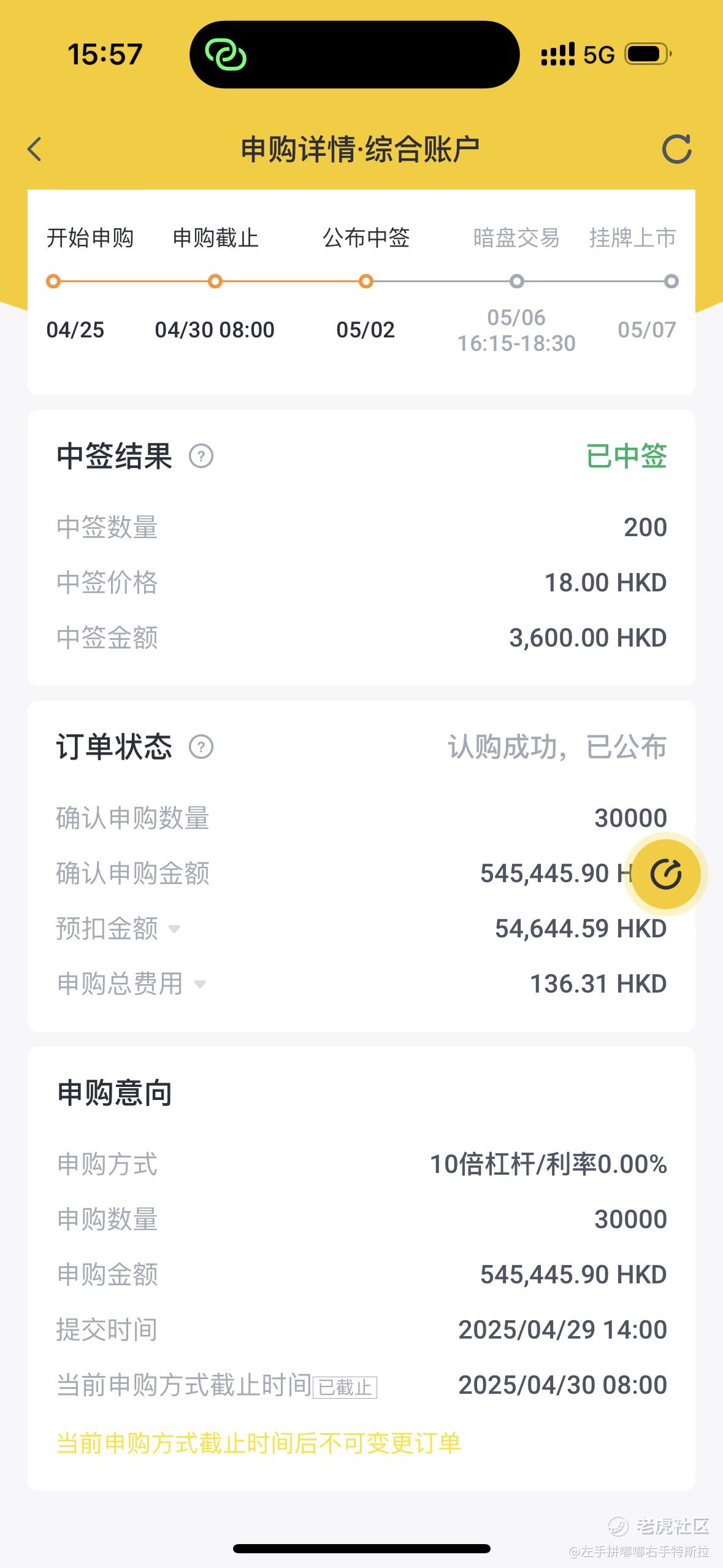The height and width of the screenshot is (1568, 723).
Task: Tap the 申购详情·综合账户 title
Action: coord(360,150)
